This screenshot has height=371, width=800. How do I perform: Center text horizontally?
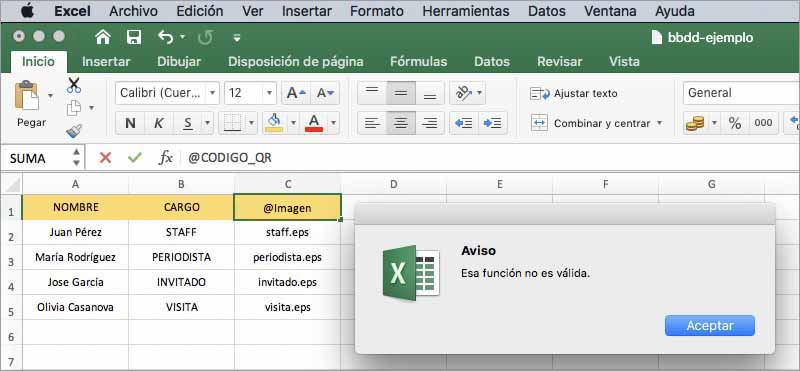401,123
